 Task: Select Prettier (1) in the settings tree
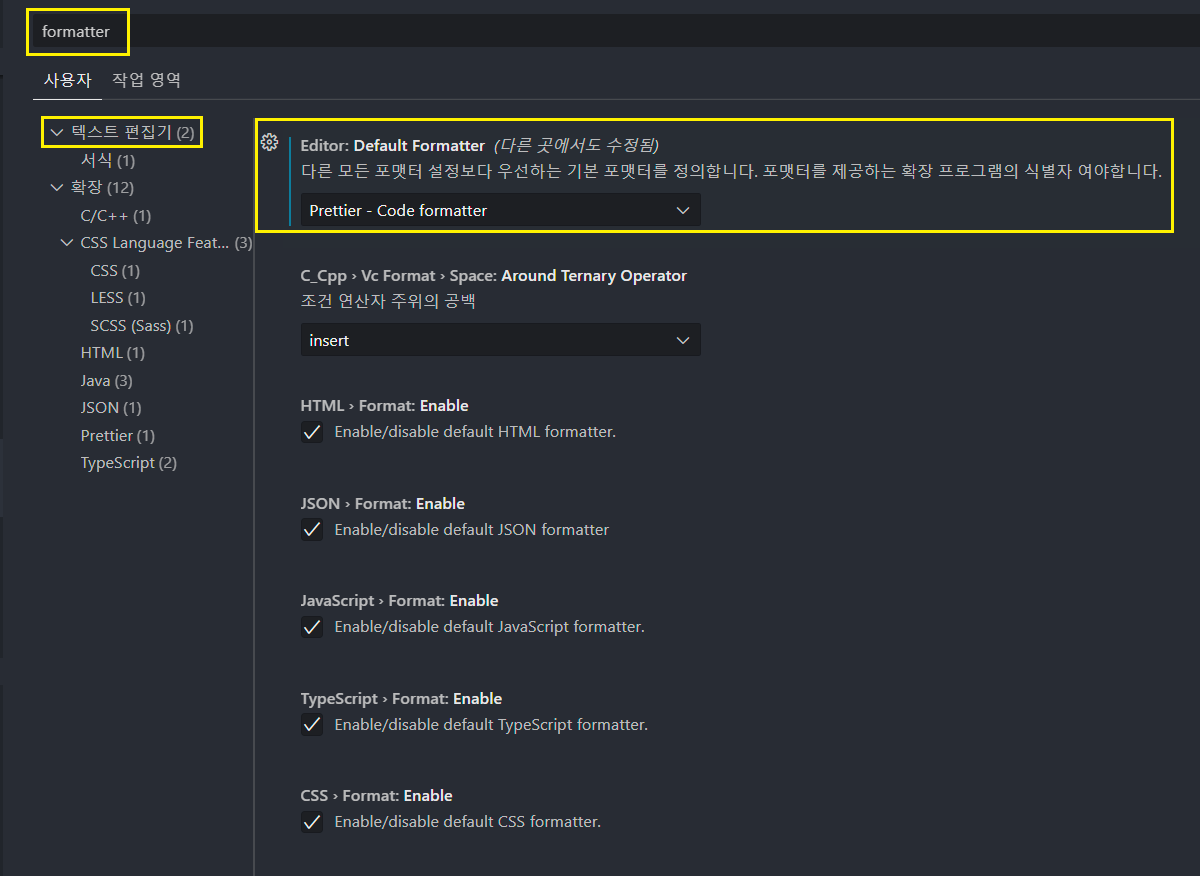click(118, 436)
